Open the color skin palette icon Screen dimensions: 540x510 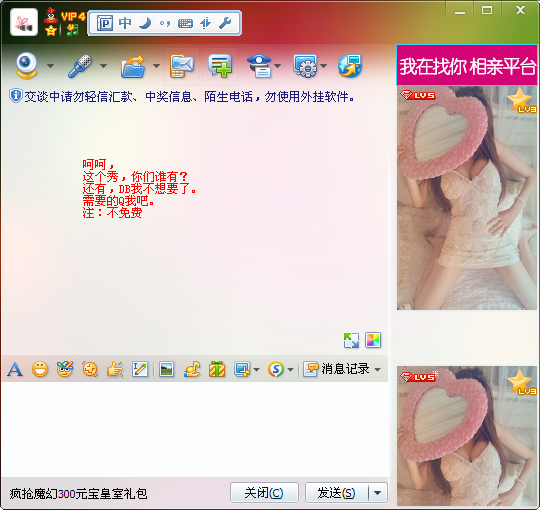[373, 340]
